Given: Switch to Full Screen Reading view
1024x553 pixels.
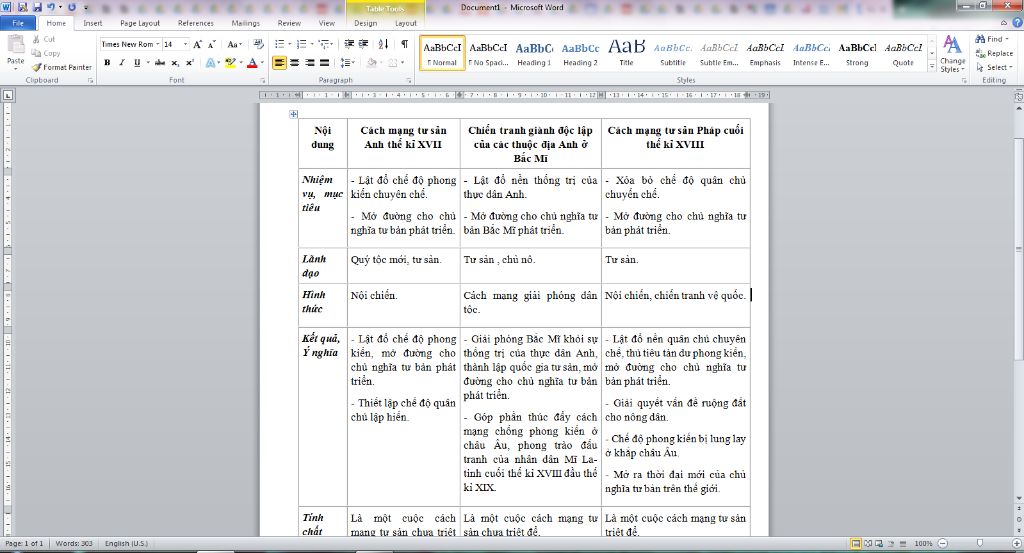Looking at the screenshot, I should click(x=868, y=543).
